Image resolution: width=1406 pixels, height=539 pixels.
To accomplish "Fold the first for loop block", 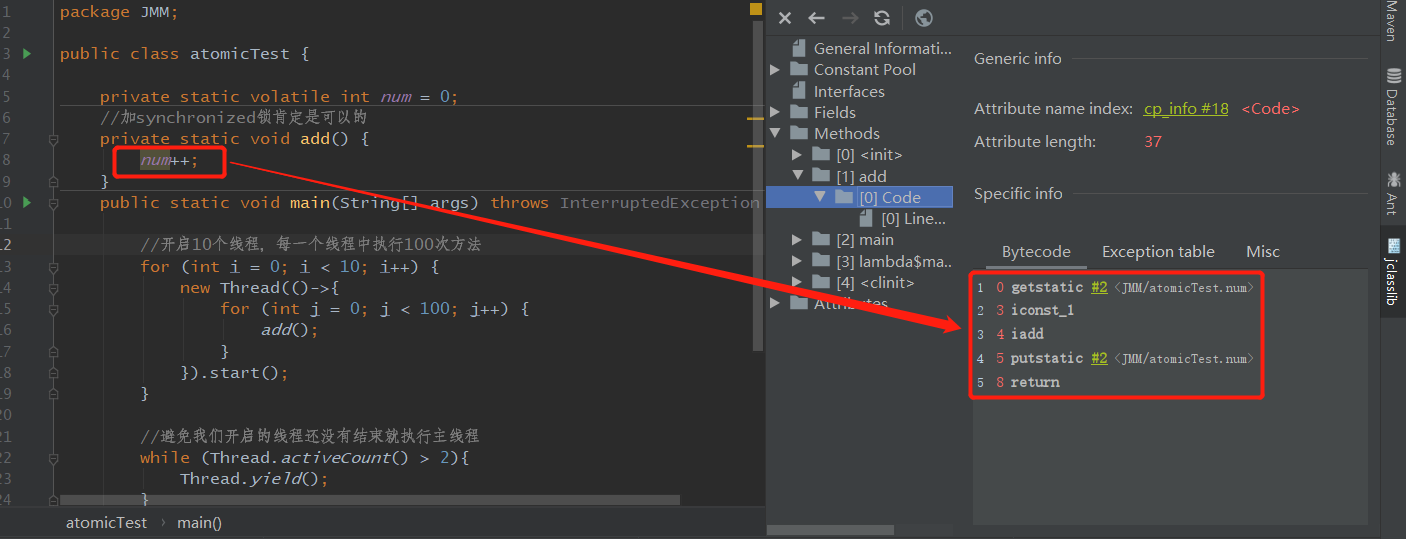I will [54, 266].
